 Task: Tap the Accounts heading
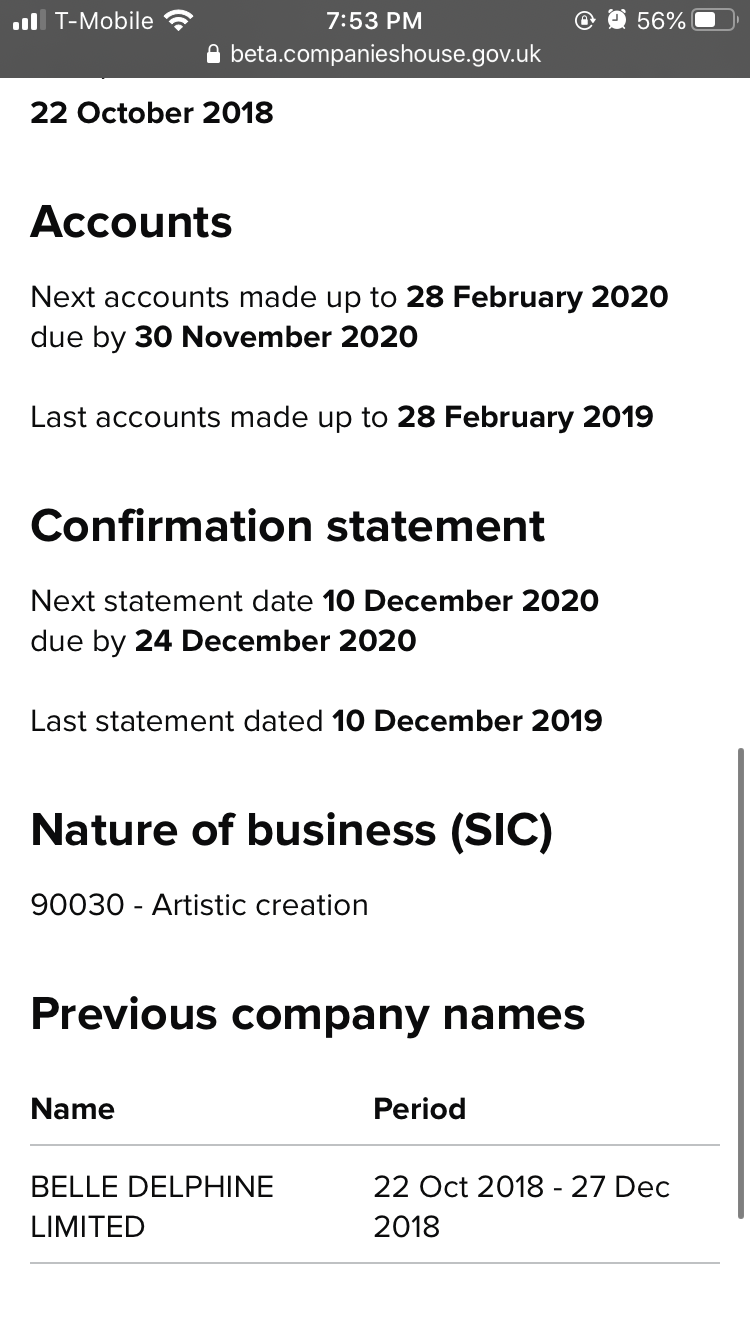coord(131,222)
